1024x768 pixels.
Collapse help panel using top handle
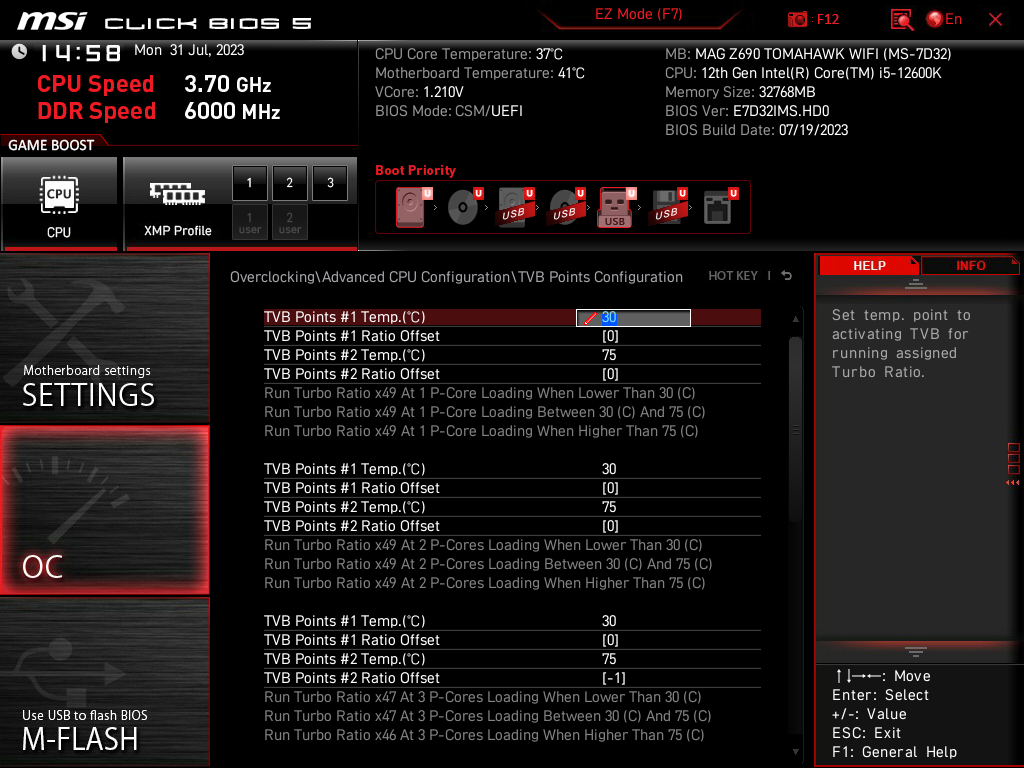point(916,283)
